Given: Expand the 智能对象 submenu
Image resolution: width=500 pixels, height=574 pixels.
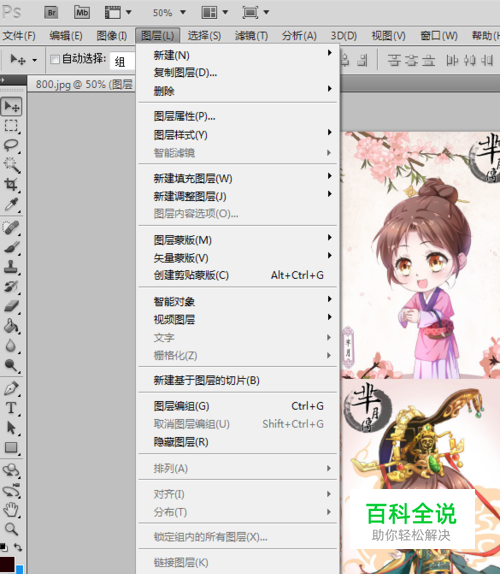Looking at the screenshot, I should pyautogui.click(x=238, y=302).
